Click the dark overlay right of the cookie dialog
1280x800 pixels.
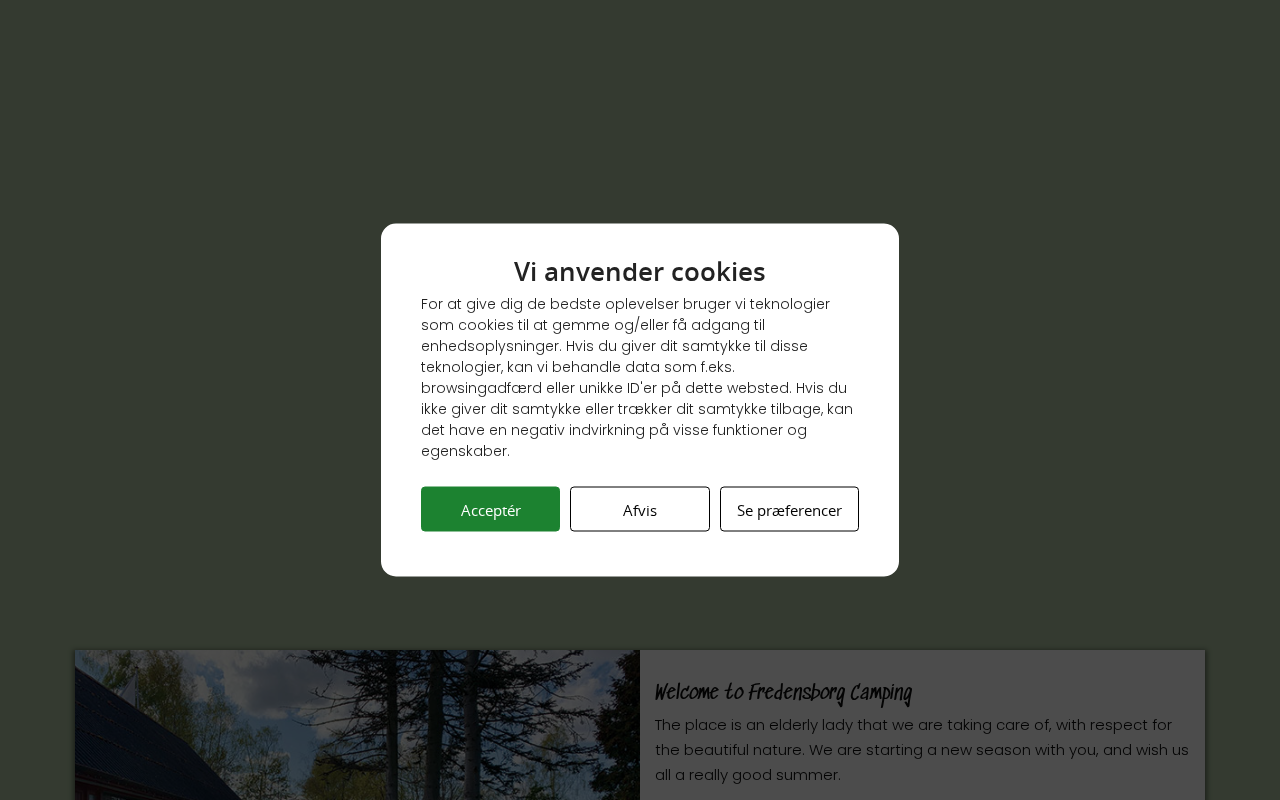(x=1089, y=400)
